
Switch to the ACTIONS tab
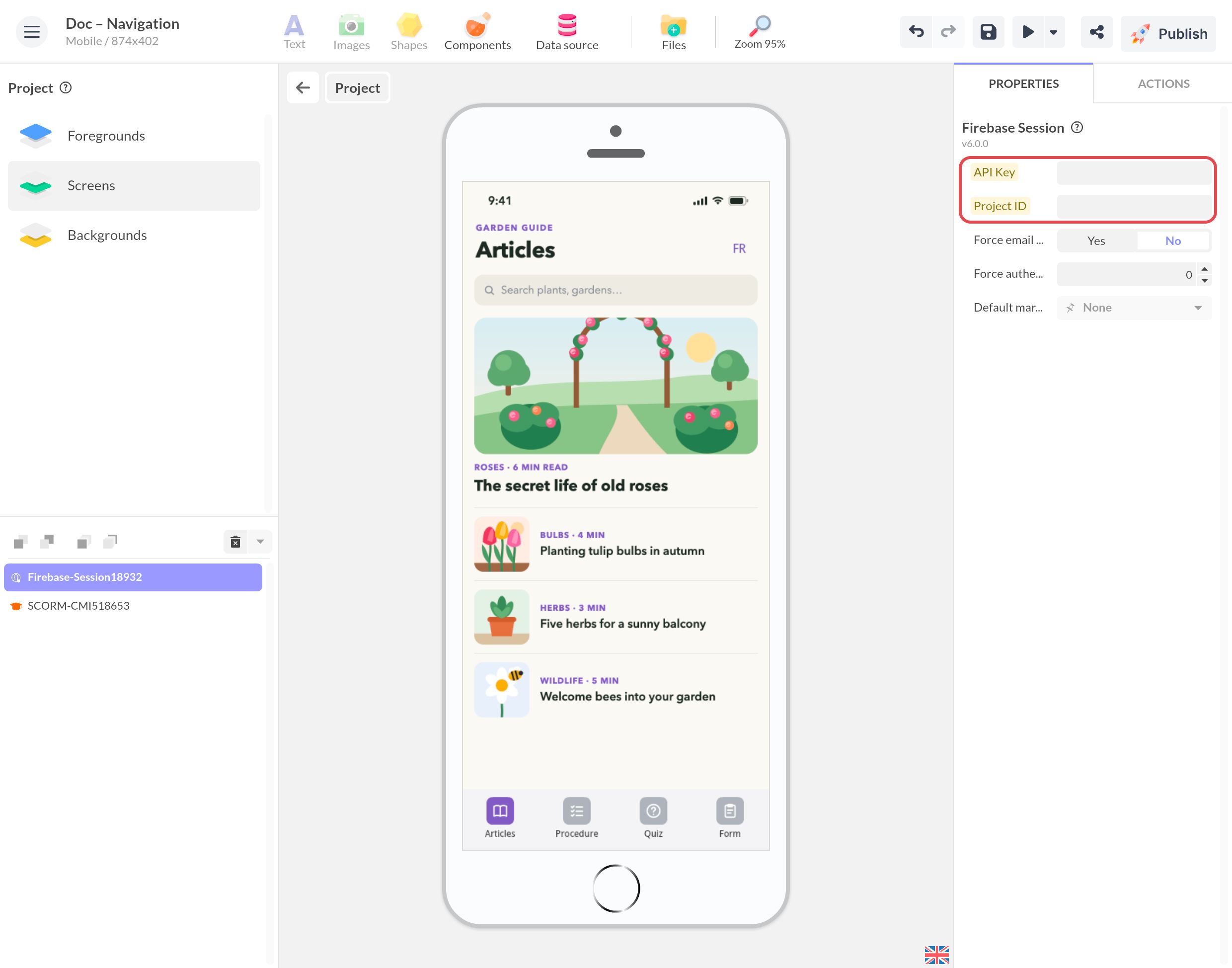(x=1163, y=83)
